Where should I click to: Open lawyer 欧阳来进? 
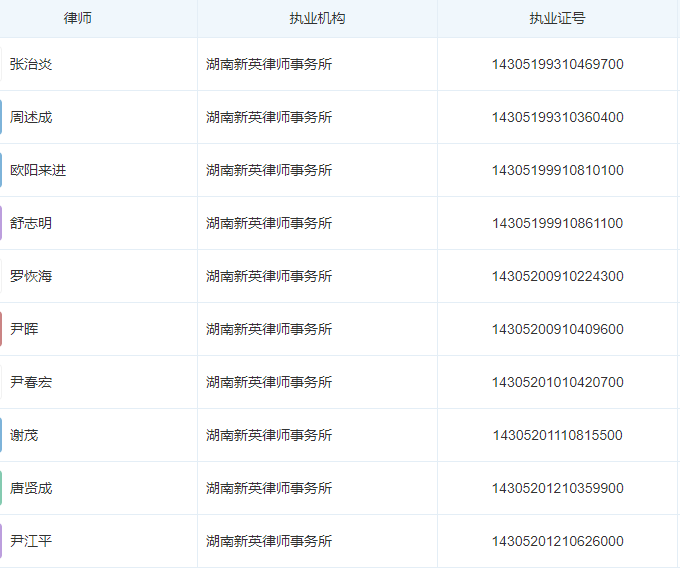coord(38,170)
